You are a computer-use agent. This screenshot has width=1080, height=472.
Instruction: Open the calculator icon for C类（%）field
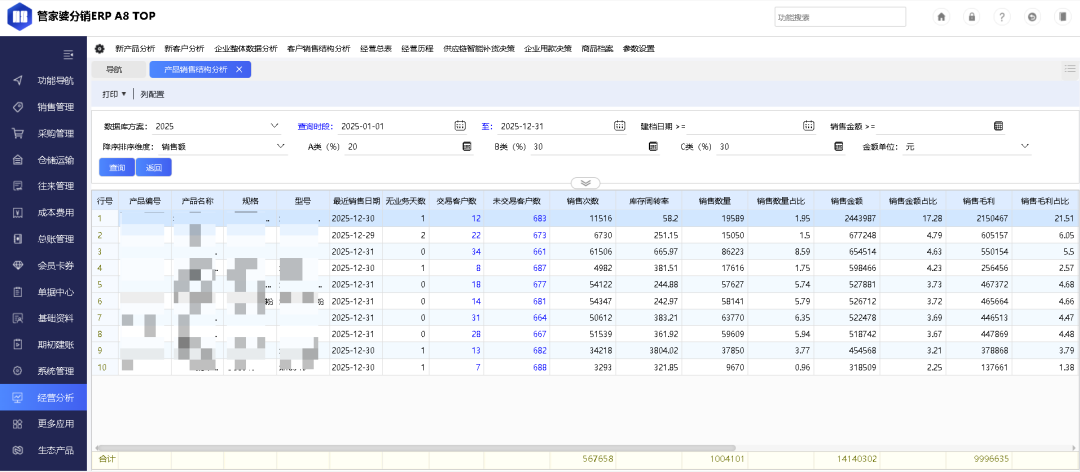[x=838, y=146]
